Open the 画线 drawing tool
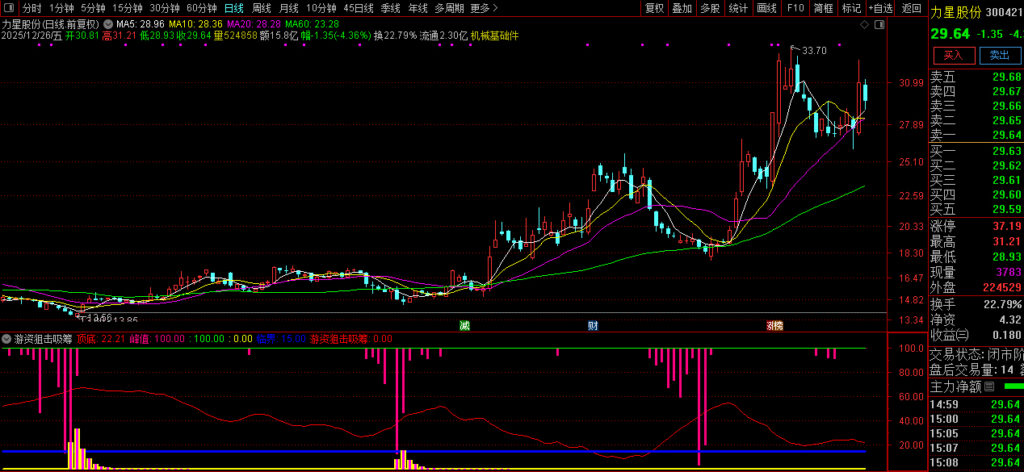The width and height of the screenshot is (1024, 472). tap(767, 8)
